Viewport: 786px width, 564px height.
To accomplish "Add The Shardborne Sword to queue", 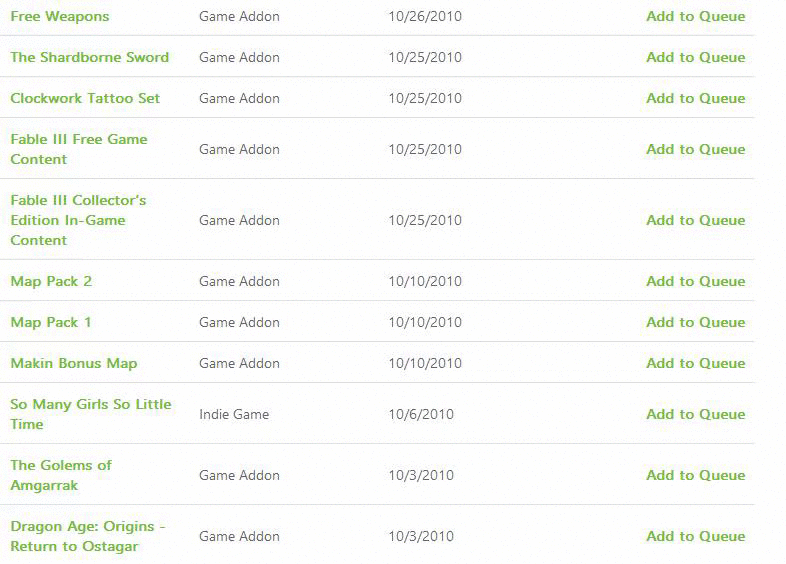I will [695, 57].
